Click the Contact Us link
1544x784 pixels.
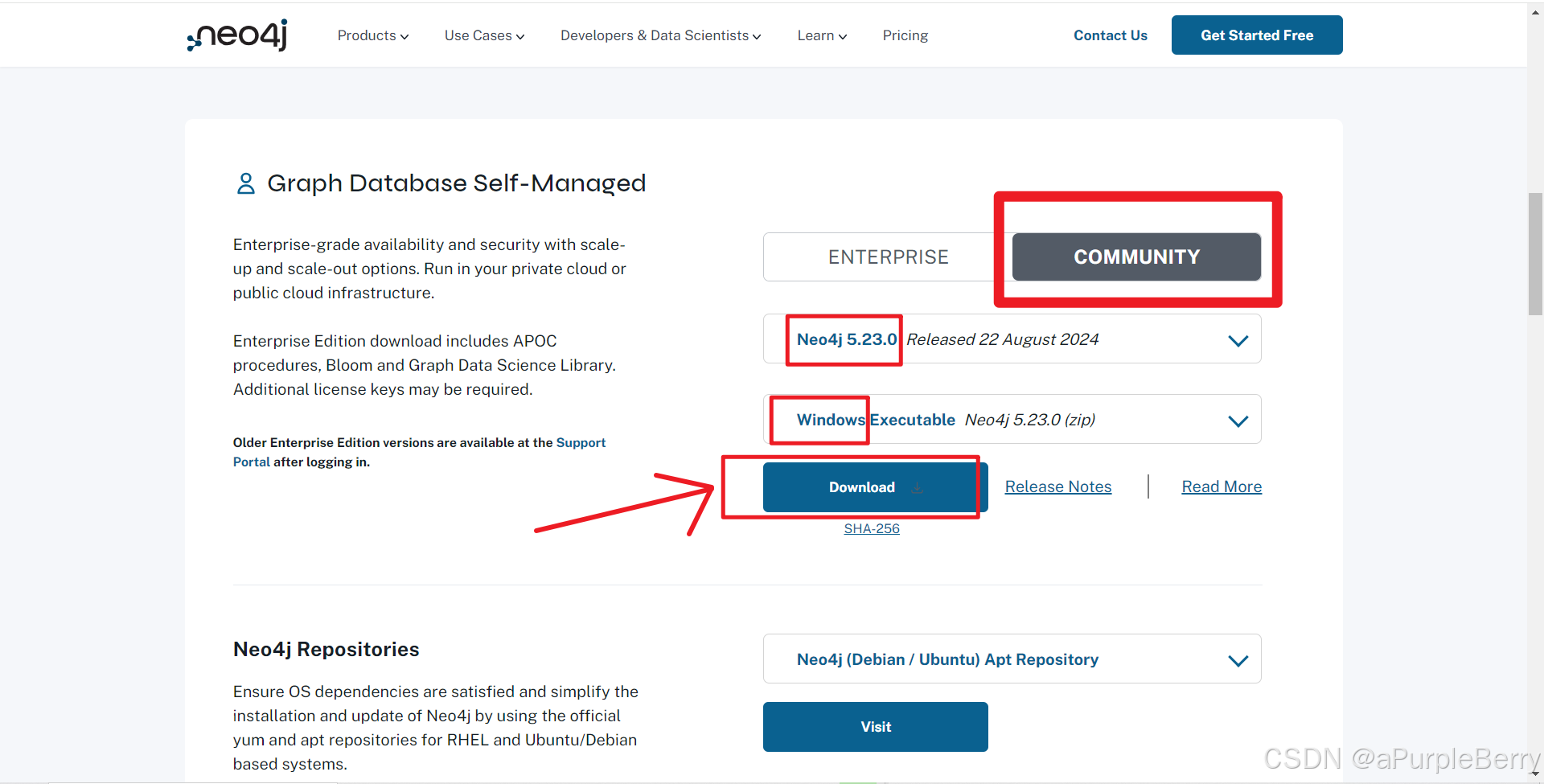point(1110,35)
